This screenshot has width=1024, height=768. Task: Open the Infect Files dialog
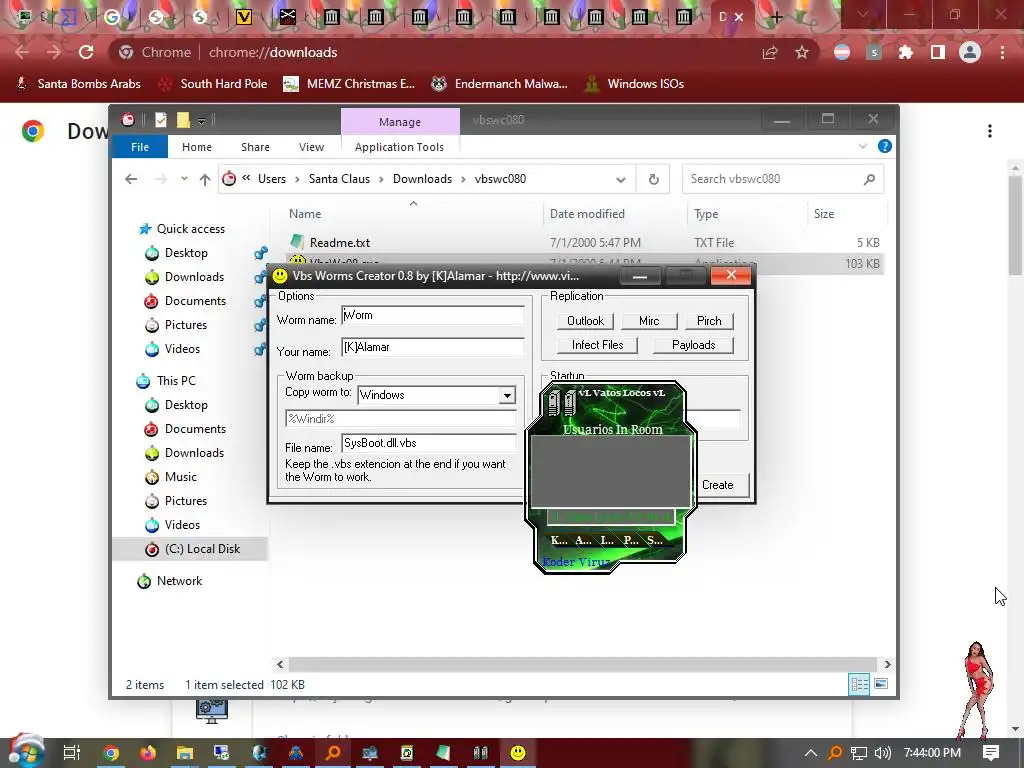(597, 345)
